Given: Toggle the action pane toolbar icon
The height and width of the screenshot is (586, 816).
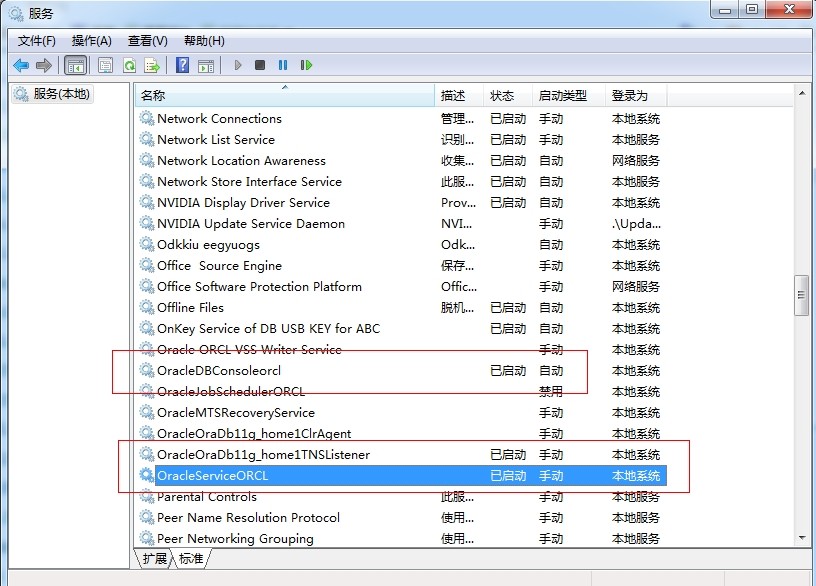Looking at the screenshot, I should coord(206,66).
